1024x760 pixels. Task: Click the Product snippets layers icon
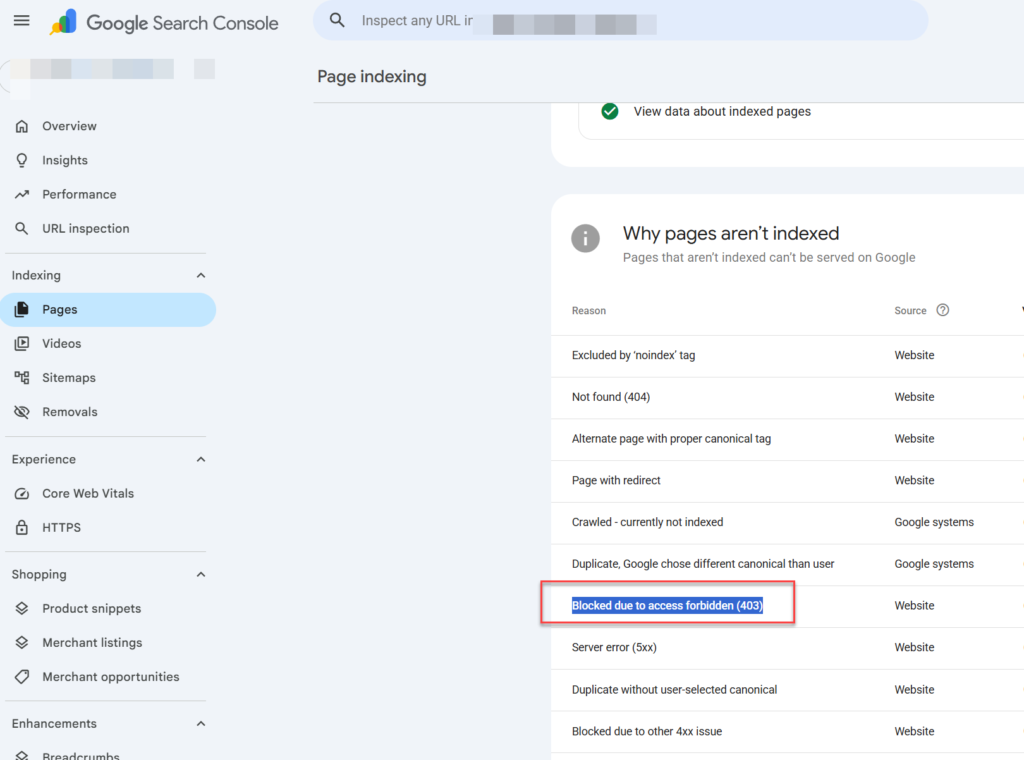(22, 609)
